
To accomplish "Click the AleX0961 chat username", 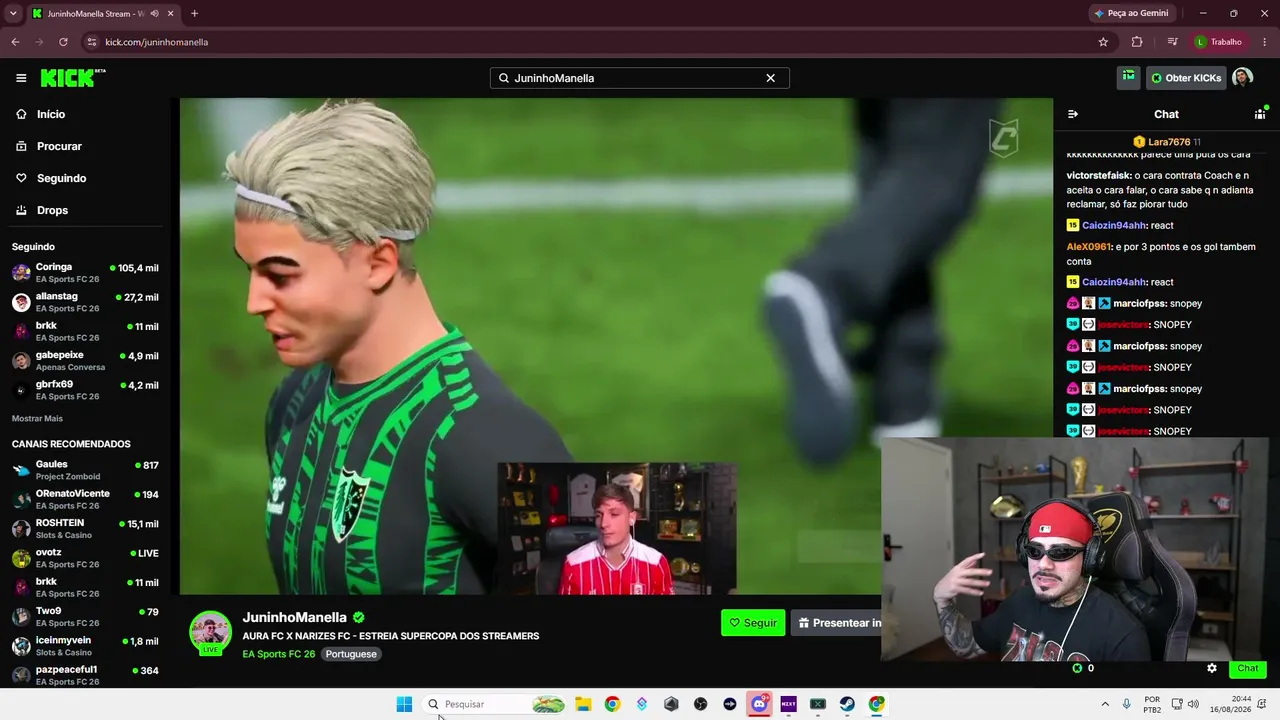I will click(1089, 247).
